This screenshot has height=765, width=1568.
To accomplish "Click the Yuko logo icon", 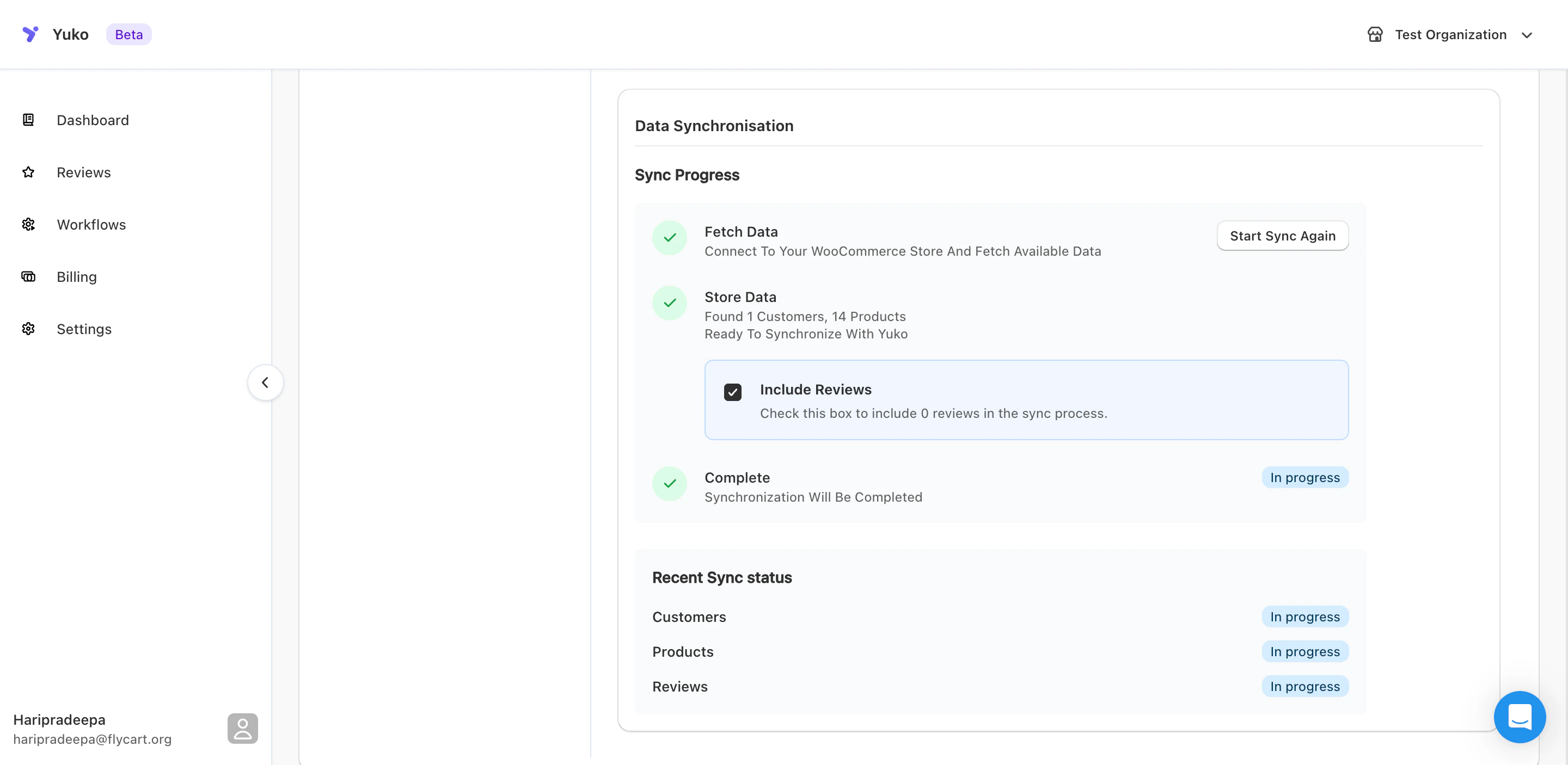I will tap(30, 34).
